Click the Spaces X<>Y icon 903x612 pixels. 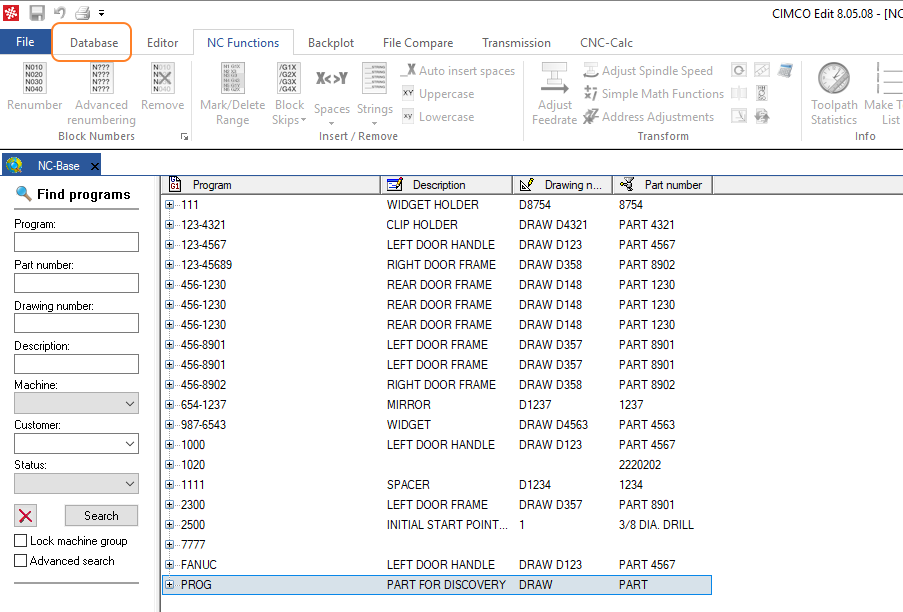tap(332, 78)
